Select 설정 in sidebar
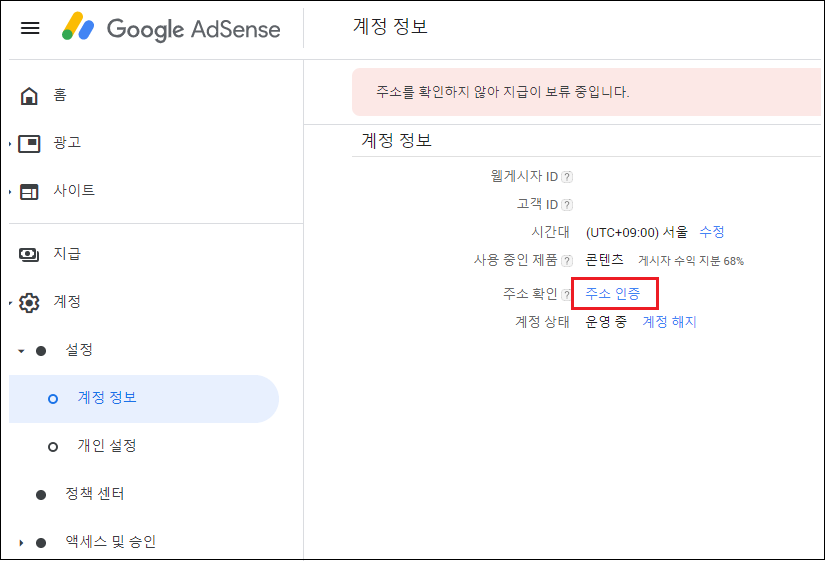This screenshot has height=564, width=827. point(79,350)
